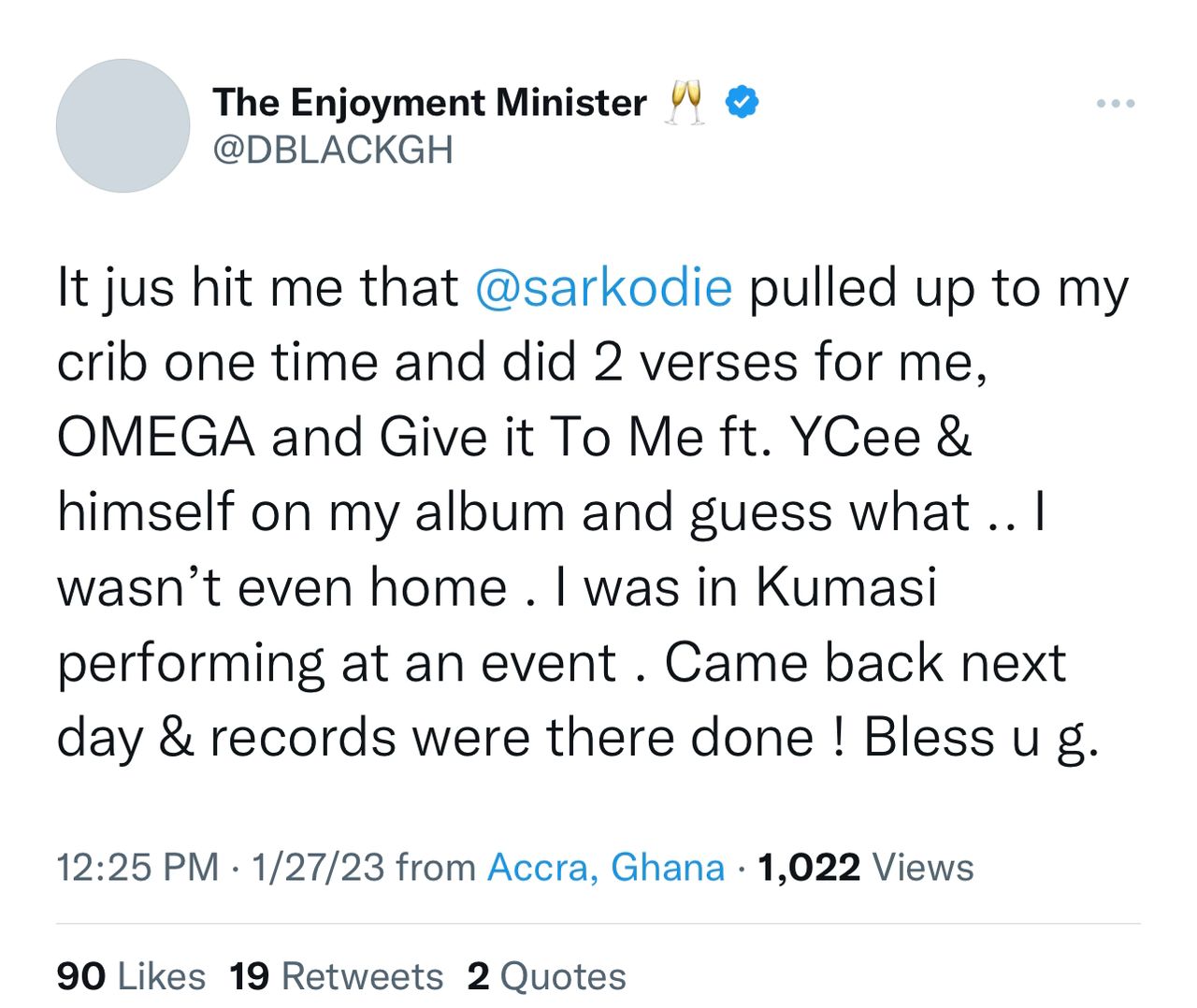Click the Bless u g text
The height and width of the screenshot is (1008, 1197).
click(975, 739)
